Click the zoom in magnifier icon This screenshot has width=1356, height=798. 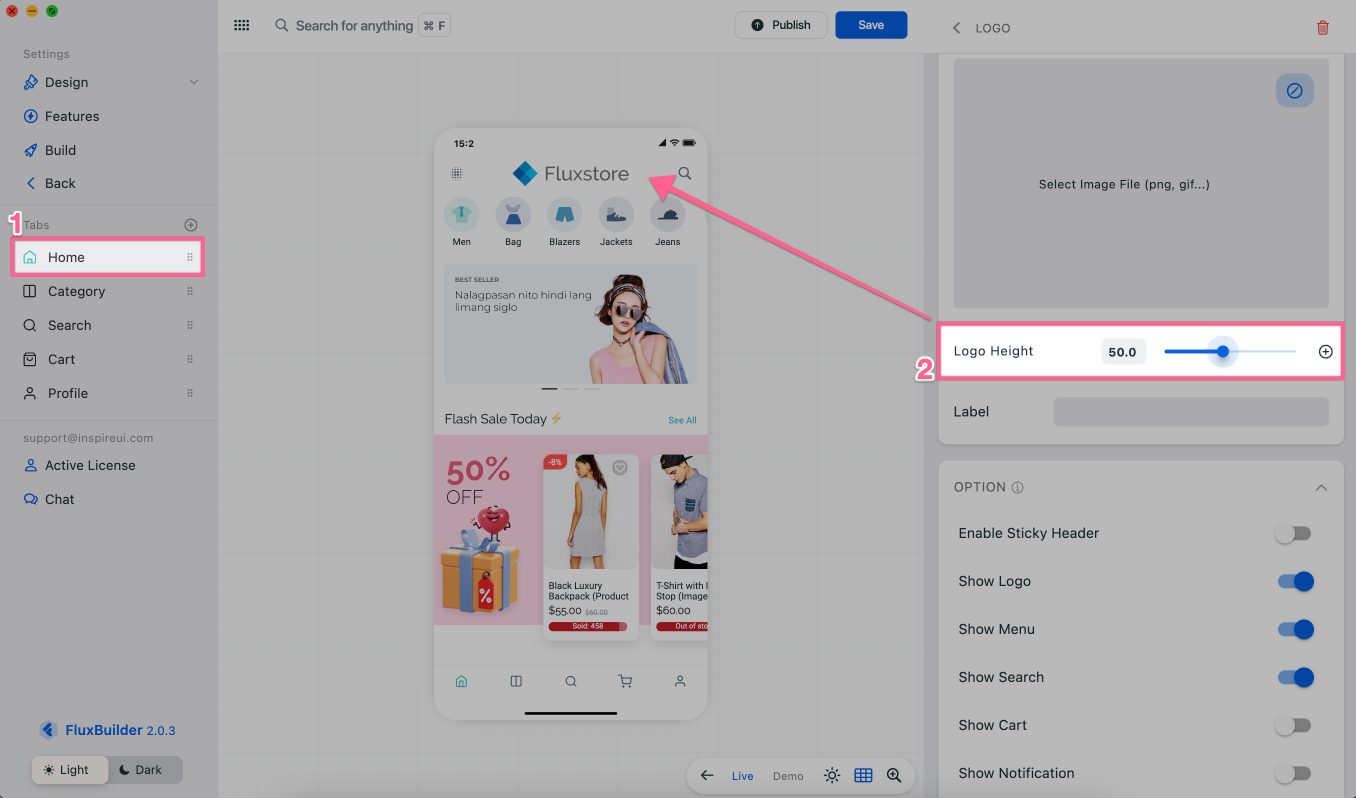click(x=894, y=776)
